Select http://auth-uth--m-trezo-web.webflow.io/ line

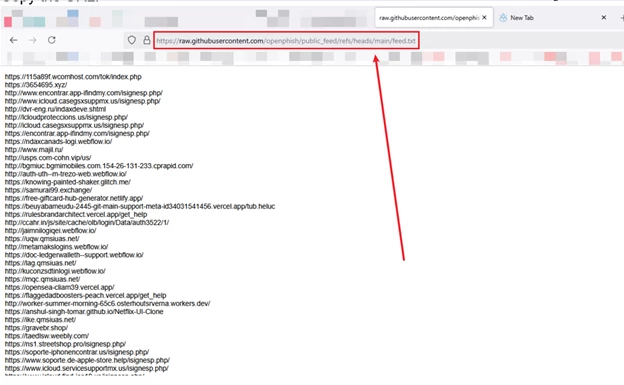pyautogui.click(x=66, y=174)
